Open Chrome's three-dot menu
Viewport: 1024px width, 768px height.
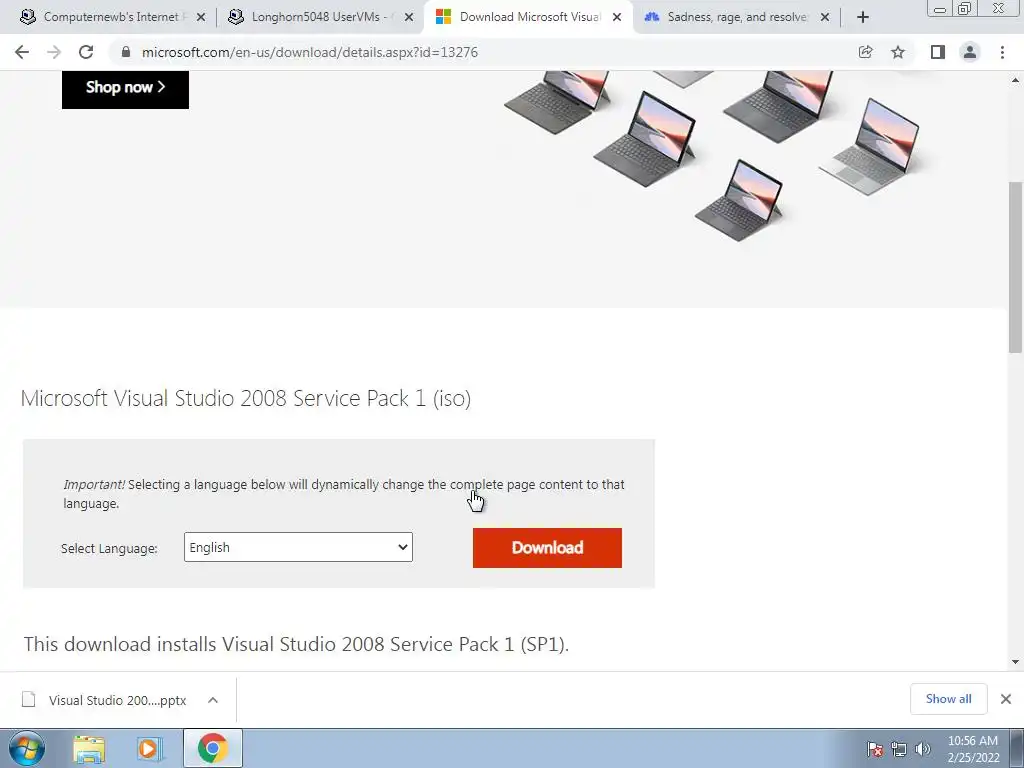coord(1002,52)
